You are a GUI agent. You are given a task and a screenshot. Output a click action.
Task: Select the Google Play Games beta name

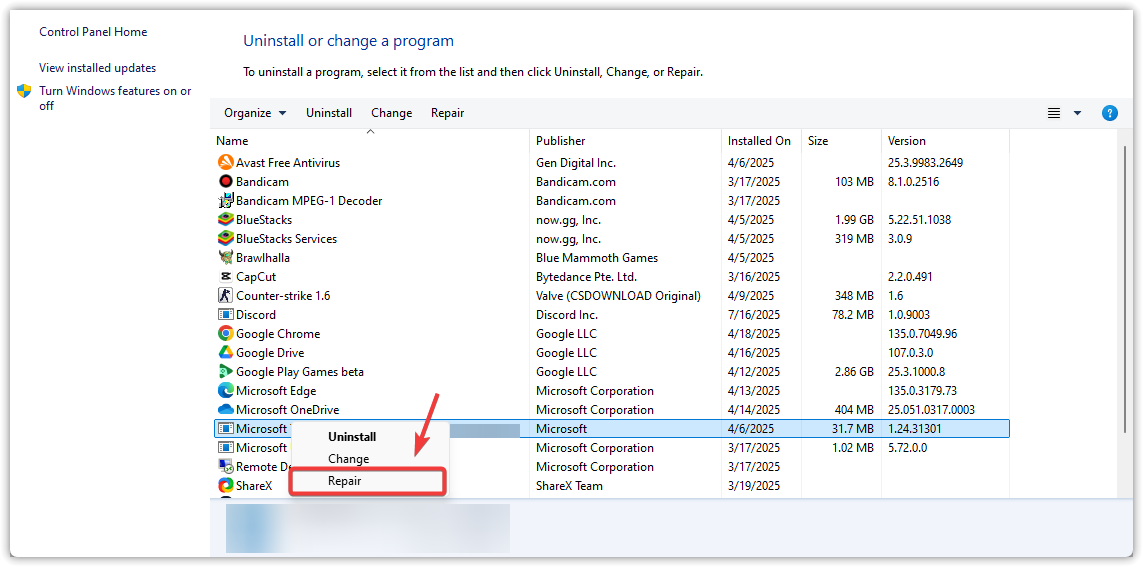tap(300, 371)
